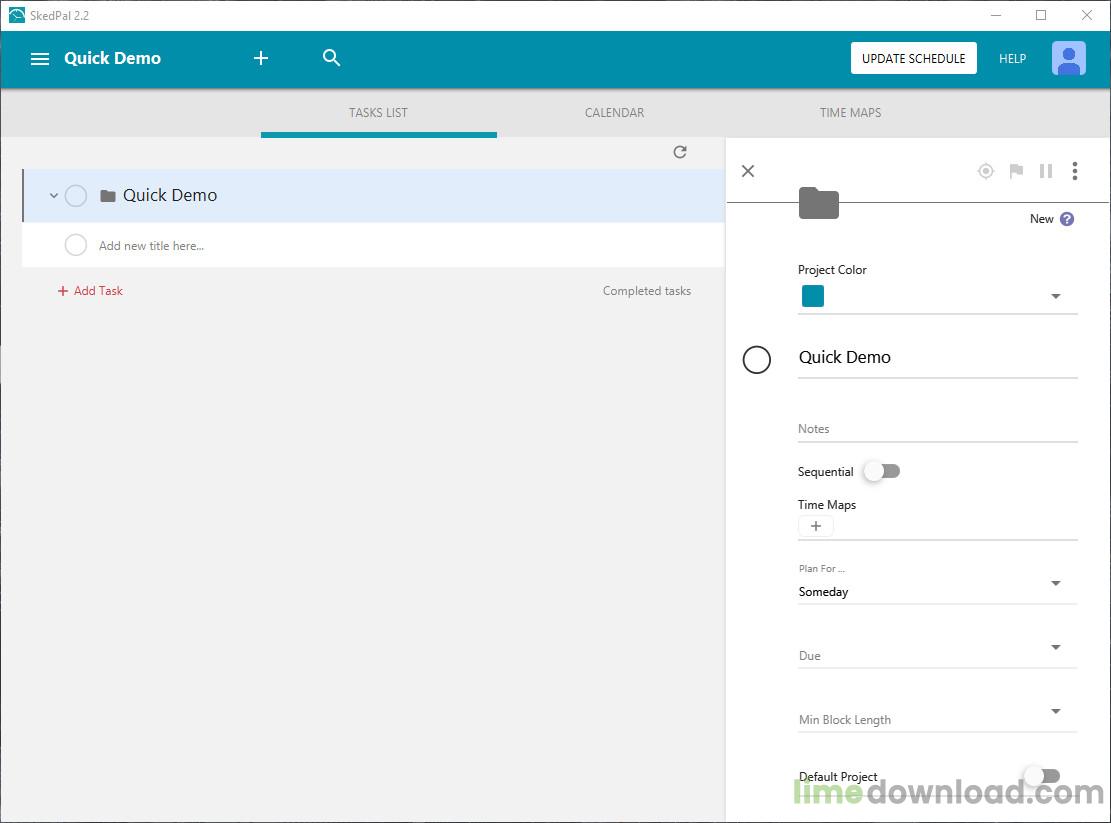The height and width of the screenshot is (823, 1111).
Task: Enable the Default Project toggle
Action: (1042, 776)
